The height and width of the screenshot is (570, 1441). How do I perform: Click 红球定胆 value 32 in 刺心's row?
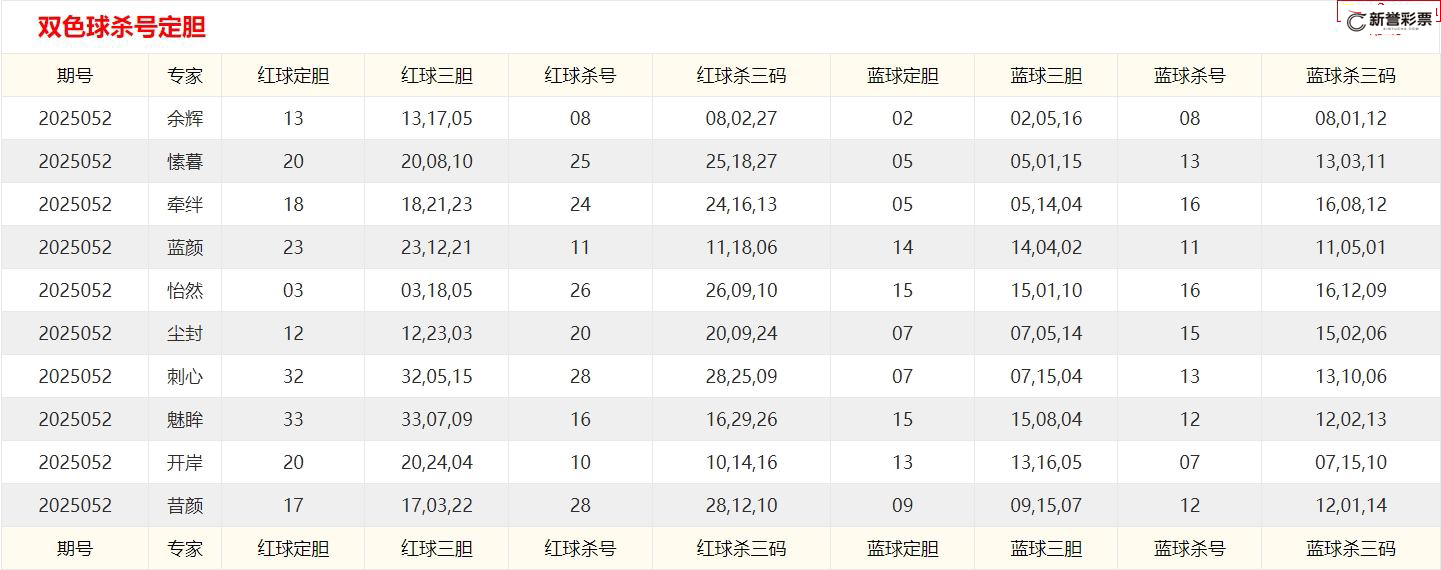pyautogui.click(x=293, y=376)
